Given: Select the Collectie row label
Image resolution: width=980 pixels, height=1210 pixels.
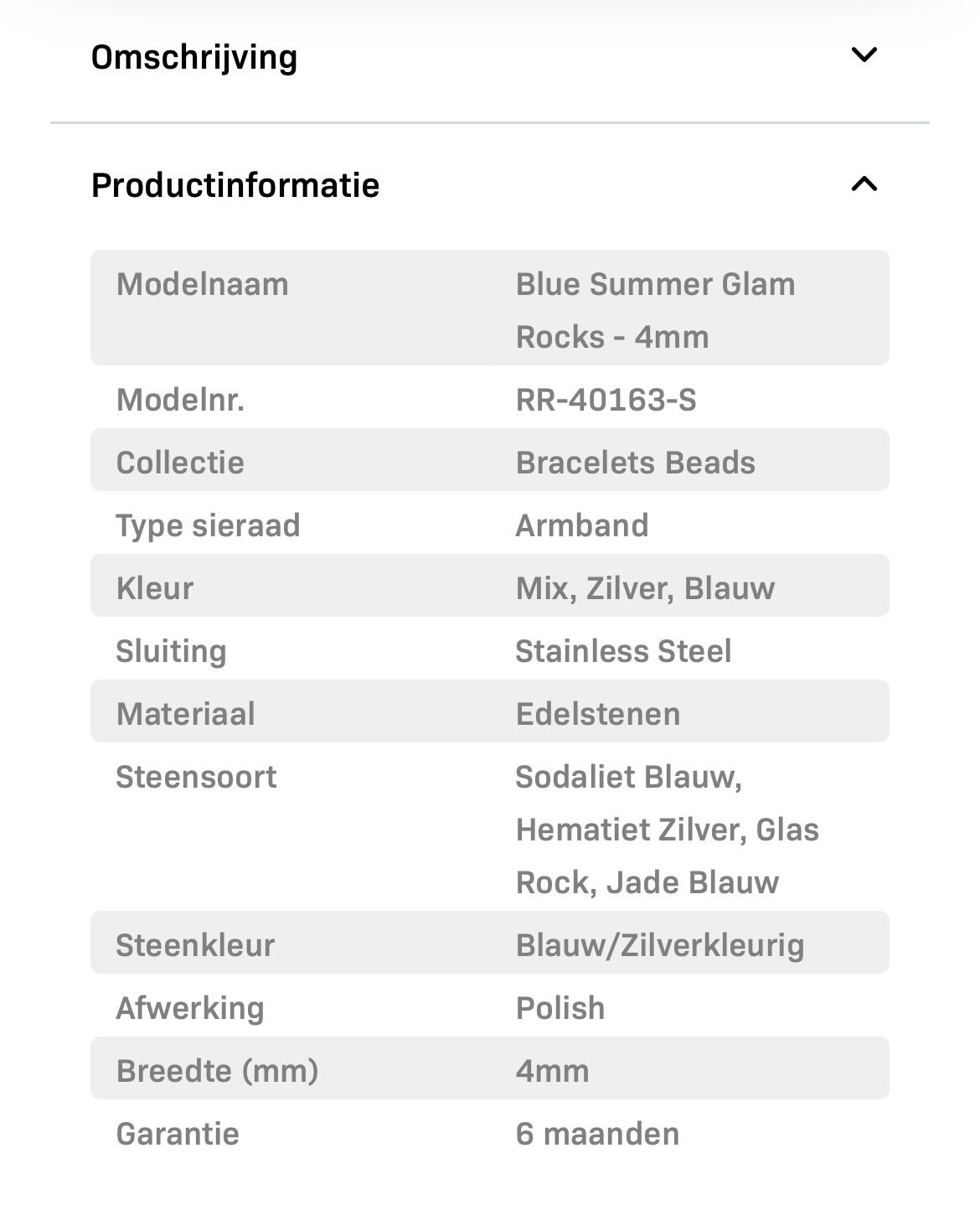Looking at the screenshot, I should click(180, 463).
